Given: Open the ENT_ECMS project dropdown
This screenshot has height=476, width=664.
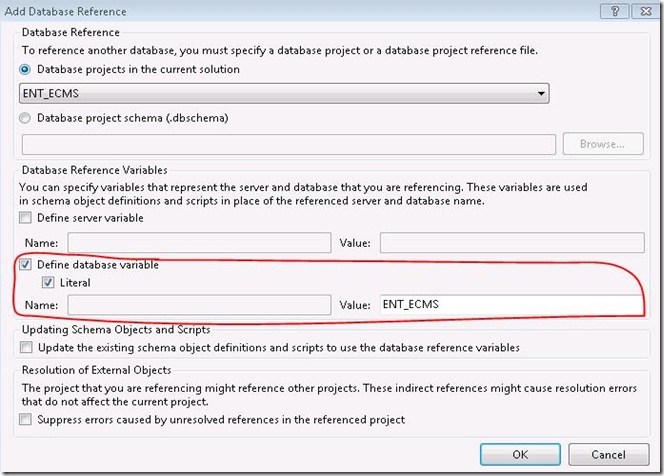Looking at the screenshot, I should coord(284,94).
